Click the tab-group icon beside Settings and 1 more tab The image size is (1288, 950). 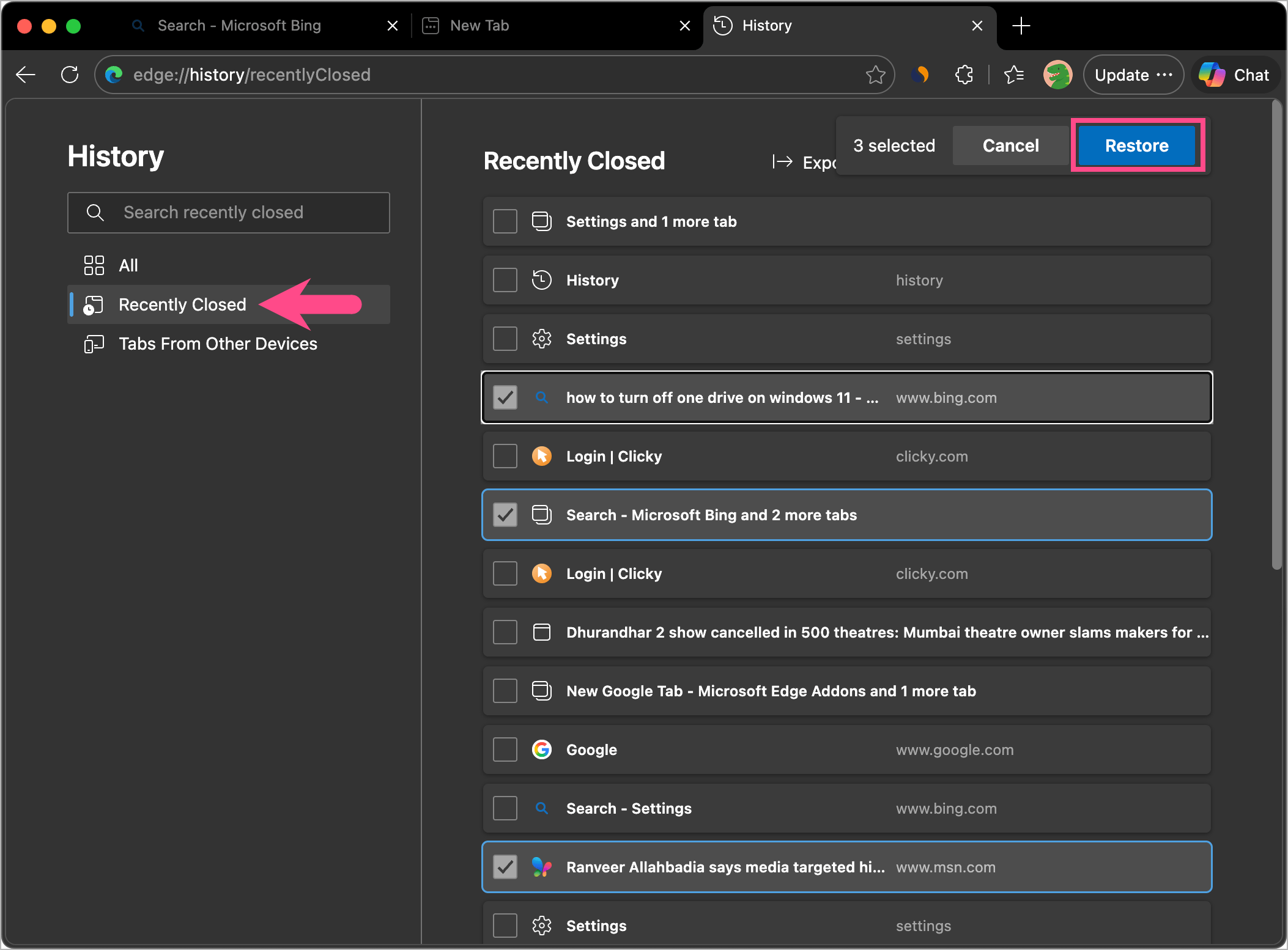pyautogui.click(x=542, y=221)
